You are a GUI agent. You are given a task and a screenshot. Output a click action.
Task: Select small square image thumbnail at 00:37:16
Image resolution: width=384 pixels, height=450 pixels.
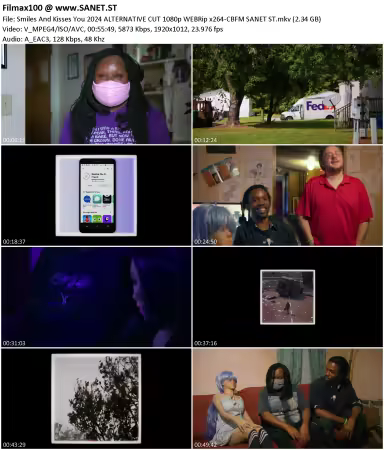pyautogui.click(x=288, y=297)
